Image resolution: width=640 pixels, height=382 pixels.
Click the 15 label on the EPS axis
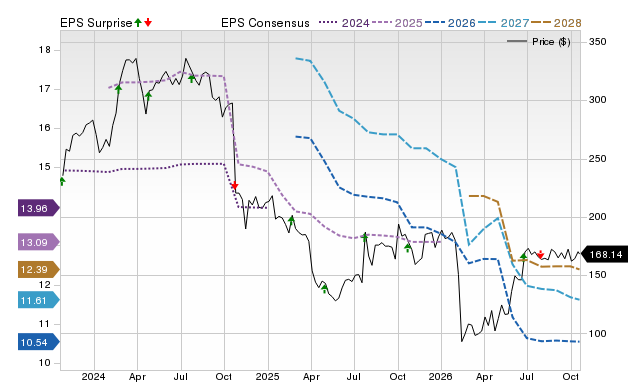tap(44, 167)
